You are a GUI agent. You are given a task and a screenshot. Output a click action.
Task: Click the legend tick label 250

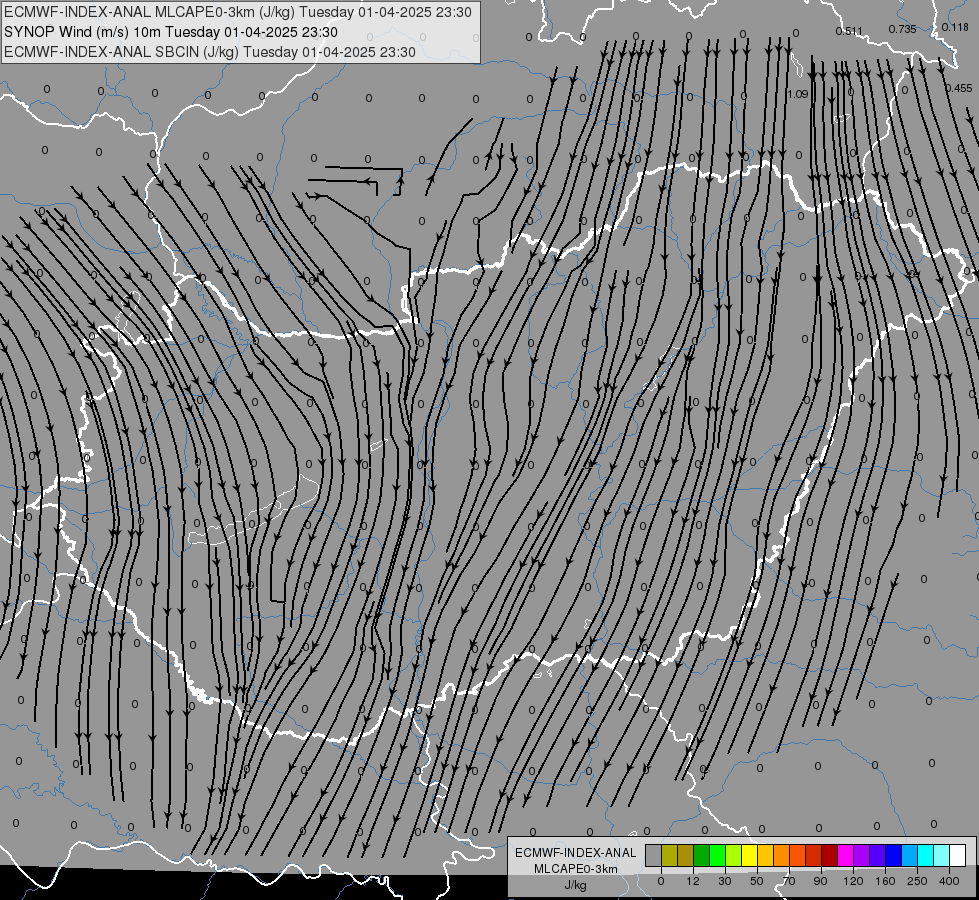pyautogui.click(x=918, y=881)
